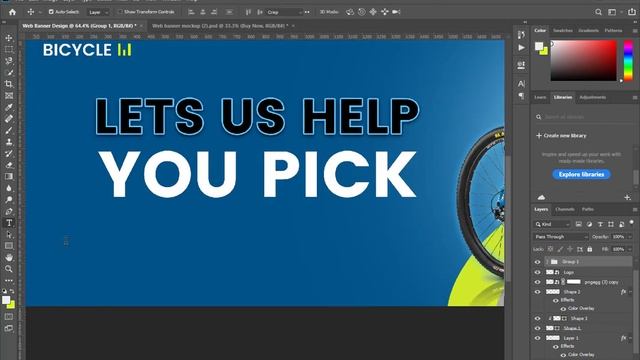Collapse effects arrow on Layer 1 layer
The image size is (640, 360).
pos(631,338)
